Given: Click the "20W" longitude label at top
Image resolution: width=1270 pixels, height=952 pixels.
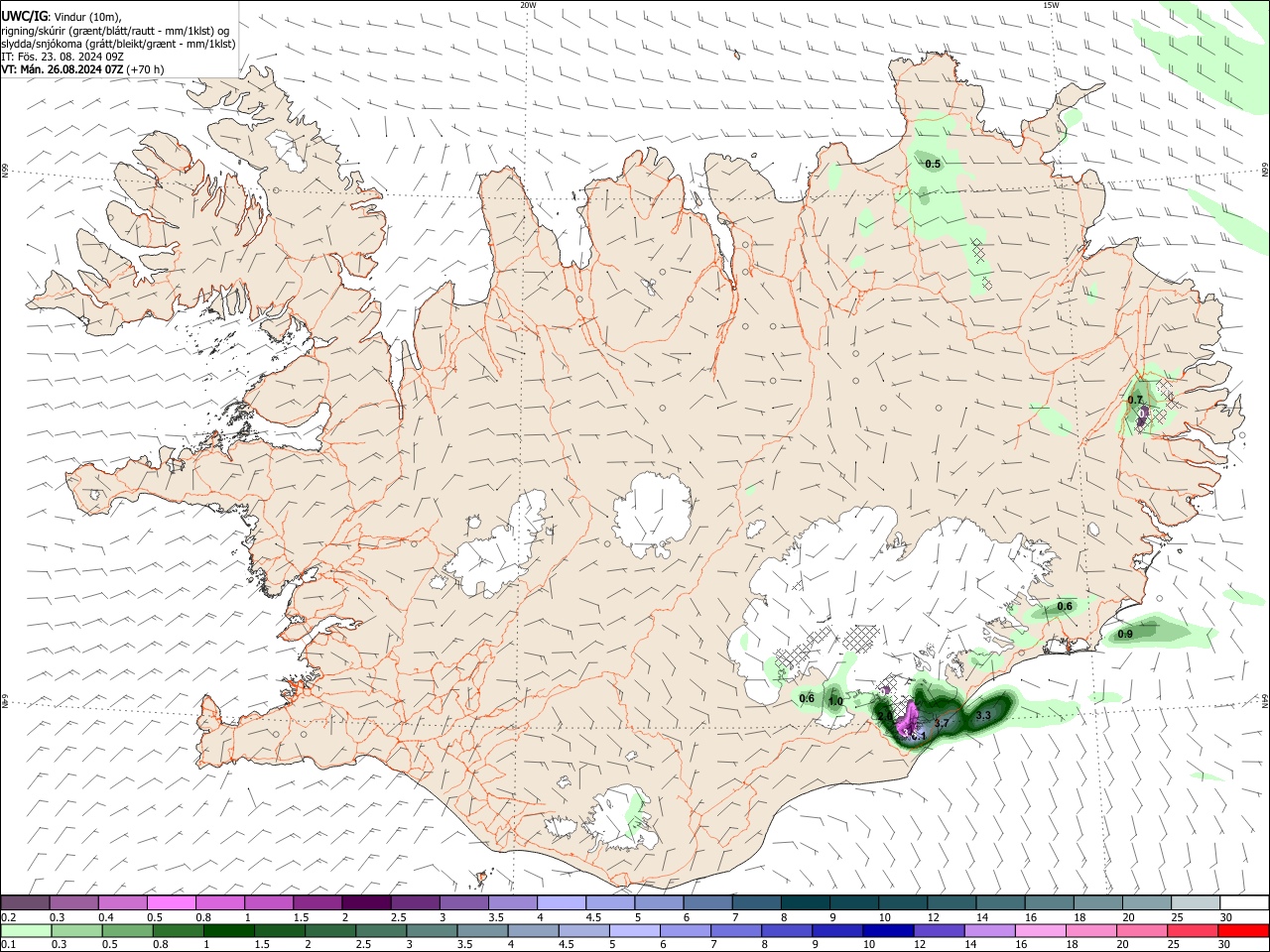Looking at the screenshot, I should coord(528,4).
